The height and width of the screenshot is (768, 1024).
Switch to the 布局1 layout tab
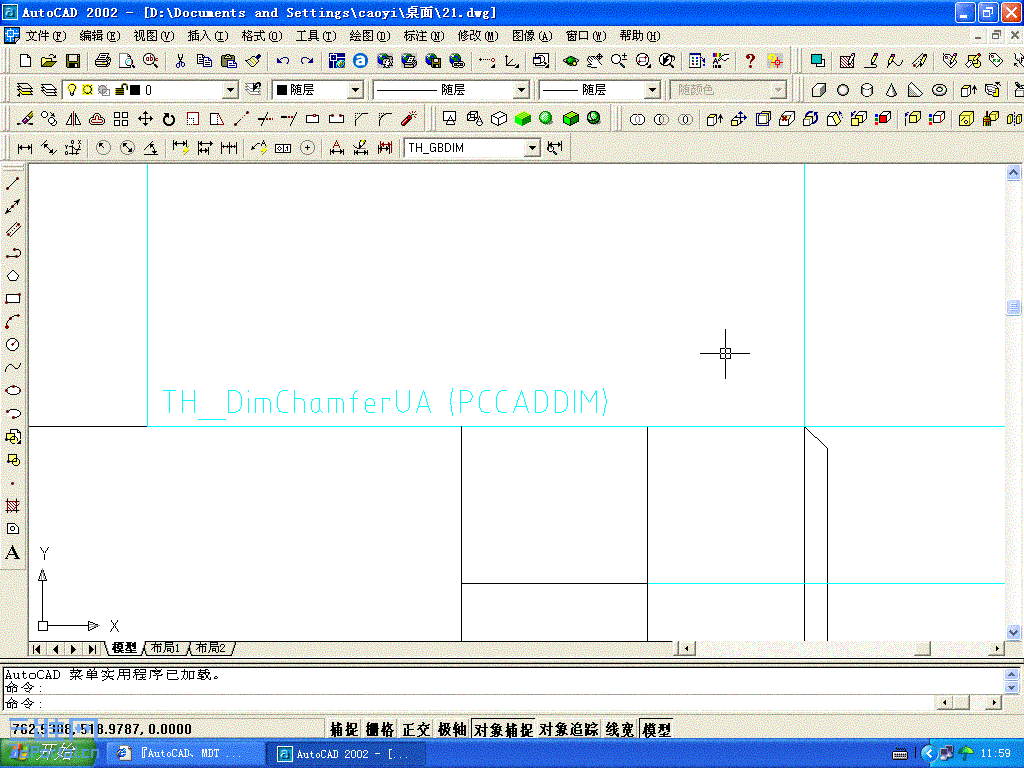pyautogui.click(x=165, y=648)
